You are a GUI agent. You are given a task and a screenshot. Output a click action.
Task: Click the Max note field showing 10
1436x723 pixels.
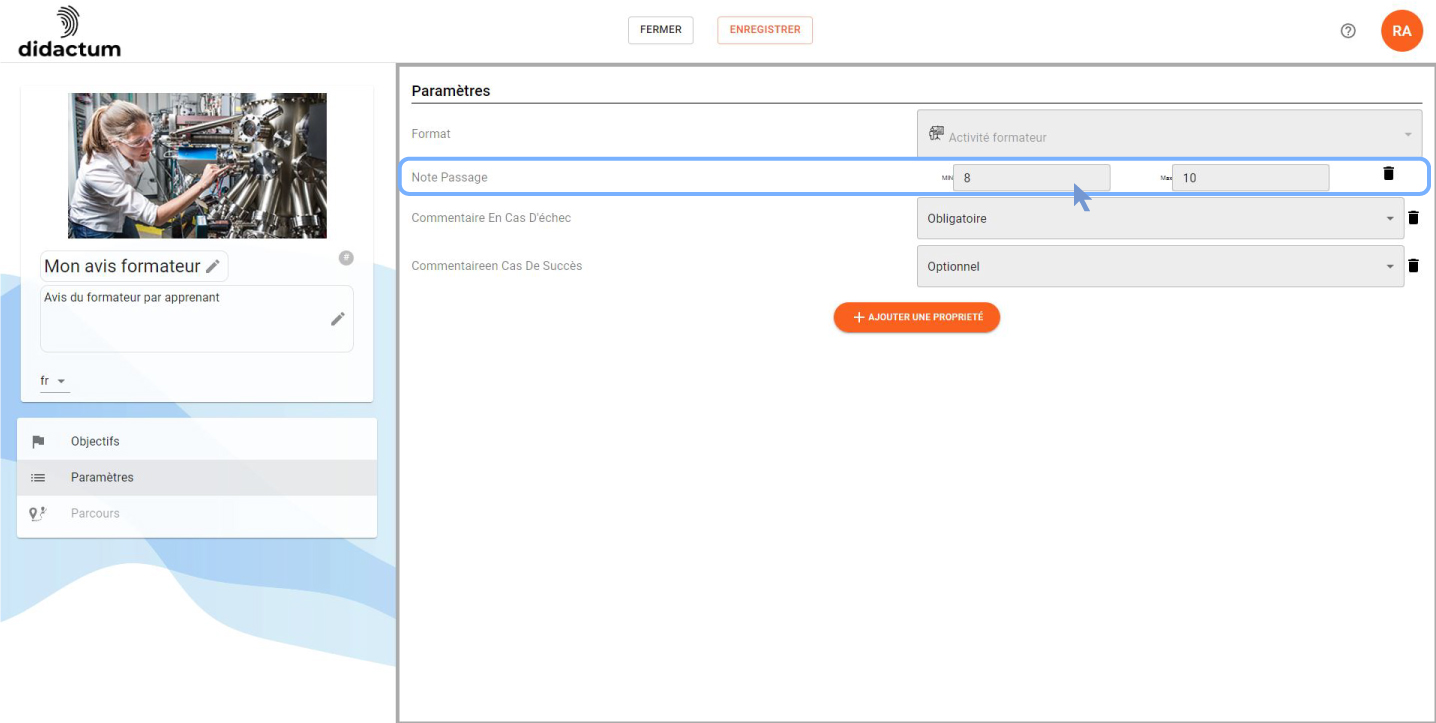point(1250,178)
